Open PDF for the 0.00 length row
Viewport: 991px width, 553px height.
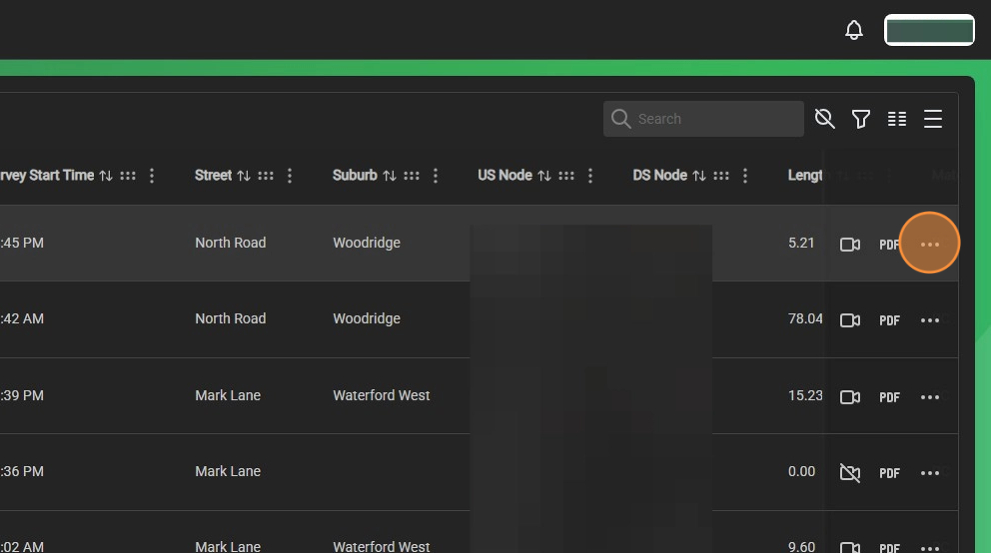889,473
